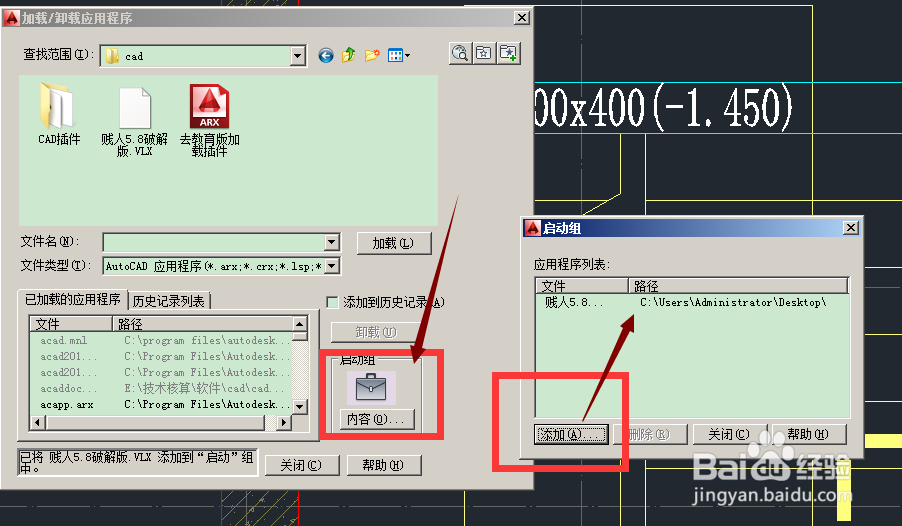Go back using blue arrow icon

point(326,55)
